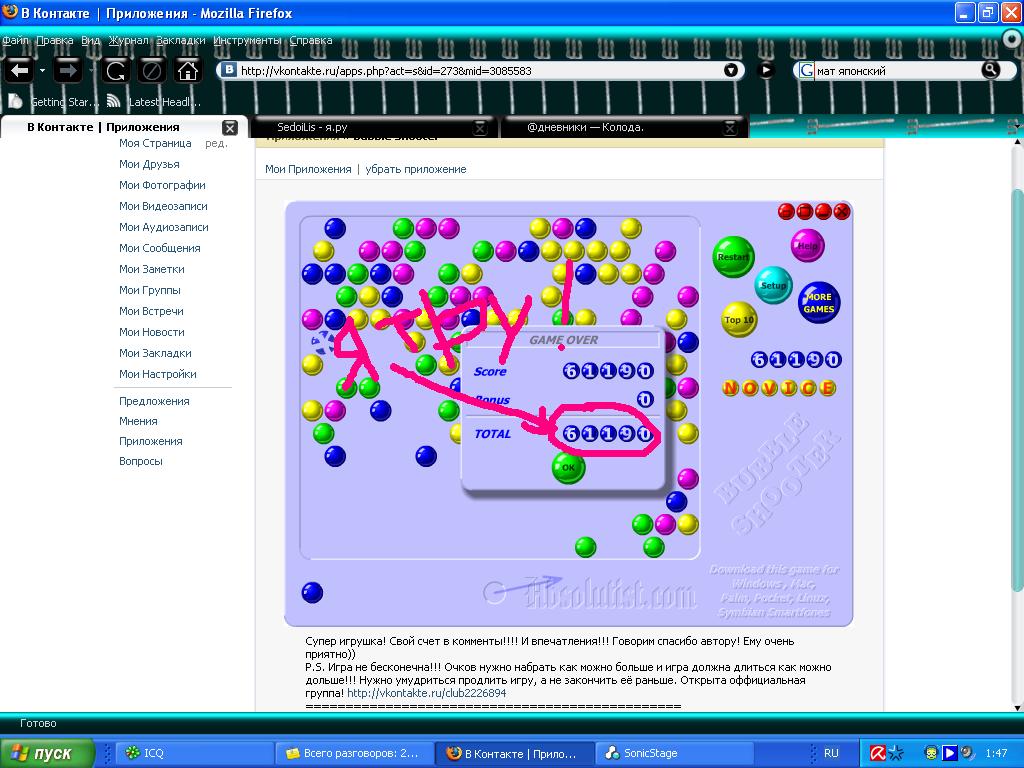The width and height of the screenshot is (1024, 768).
Task: Open Мои Настройки in sidebar
Action: click(x=157, y=374)
